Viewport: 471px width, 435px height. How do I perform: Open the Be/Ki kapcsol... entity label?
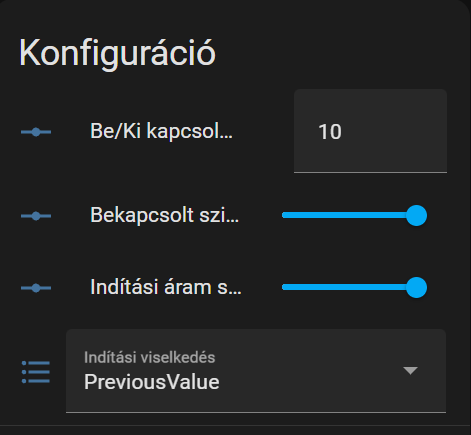(x=161, y=131)
